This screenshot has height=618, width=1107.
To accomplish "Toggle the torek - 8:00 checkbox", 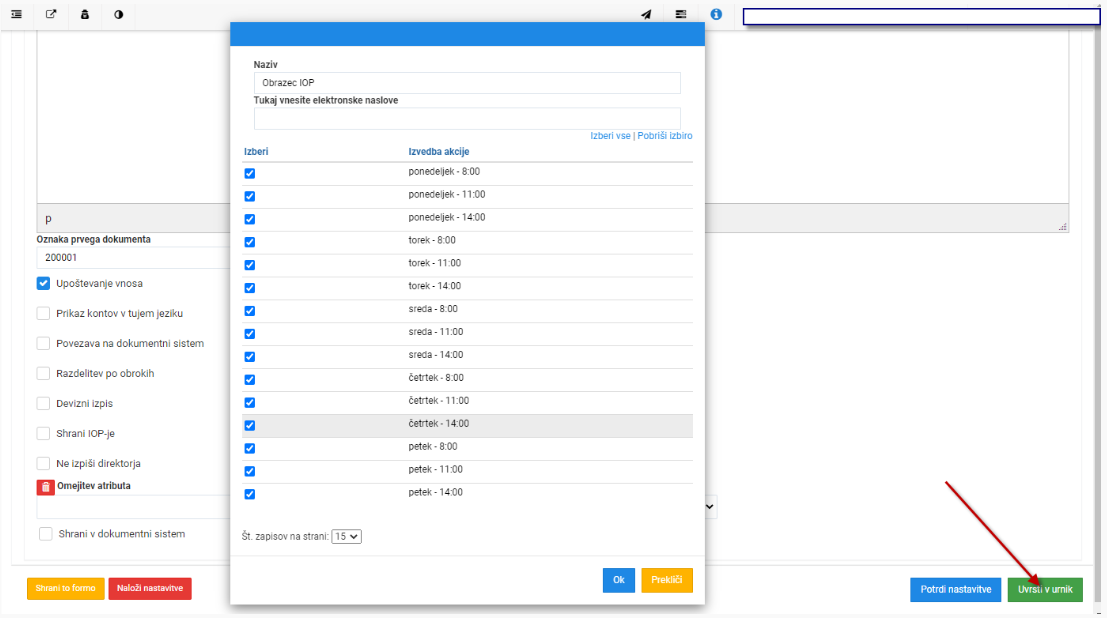I will pyautogui.click(x=250, y=242).
